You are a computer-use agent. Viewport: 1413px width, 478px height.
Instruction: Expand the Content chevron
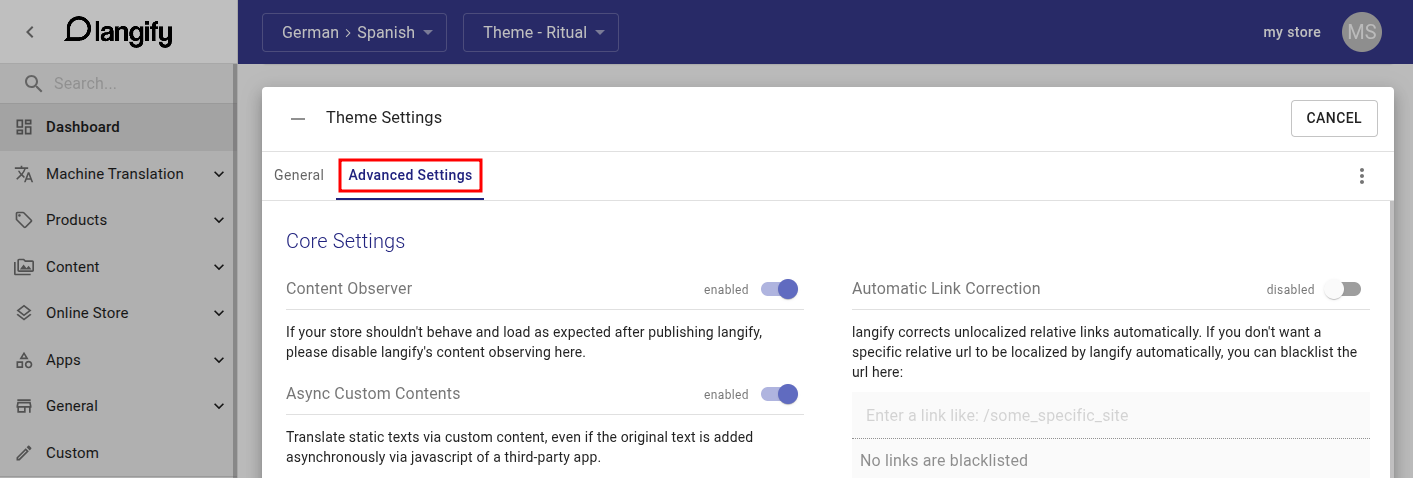(219, 267)
